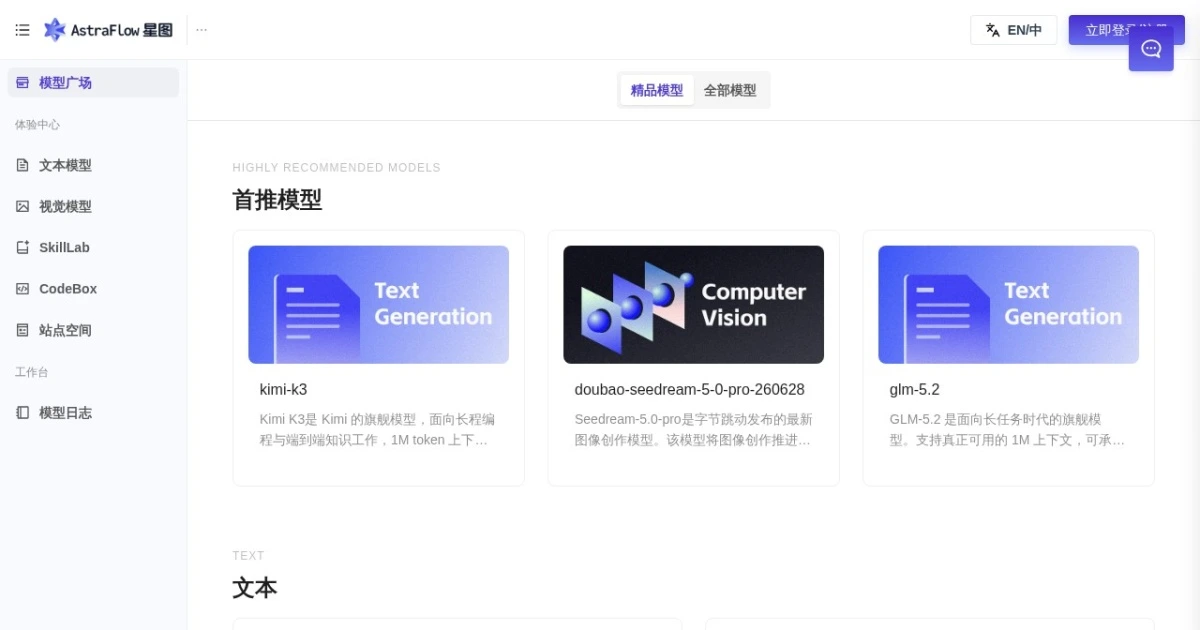Click the GLM-5.2 description text
This screenshot has height=630, width=1200.
[x=1008, y=430]
